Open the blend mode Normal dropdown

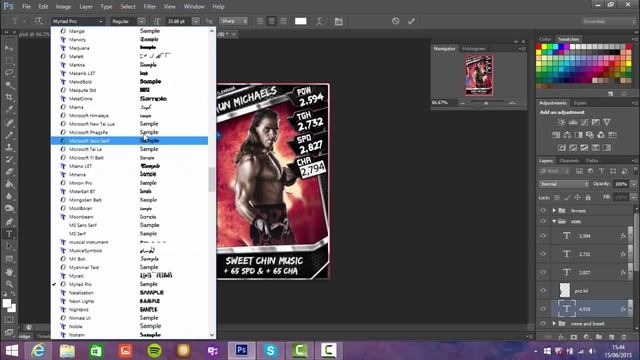tap(564, 184)
